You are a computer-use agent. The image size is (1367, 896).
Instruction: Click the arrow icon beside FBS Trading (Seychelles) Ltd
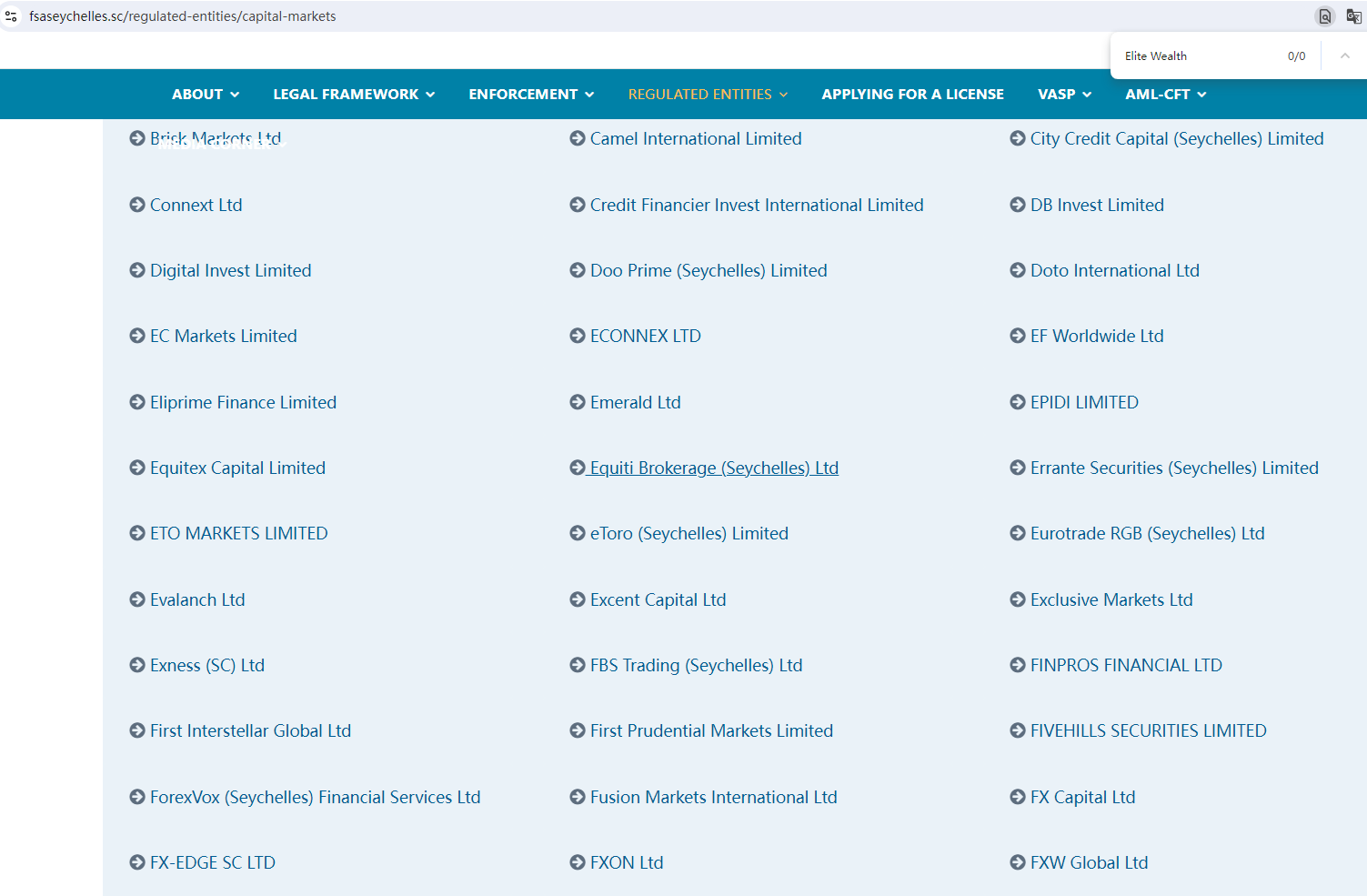tap(578, 665)
